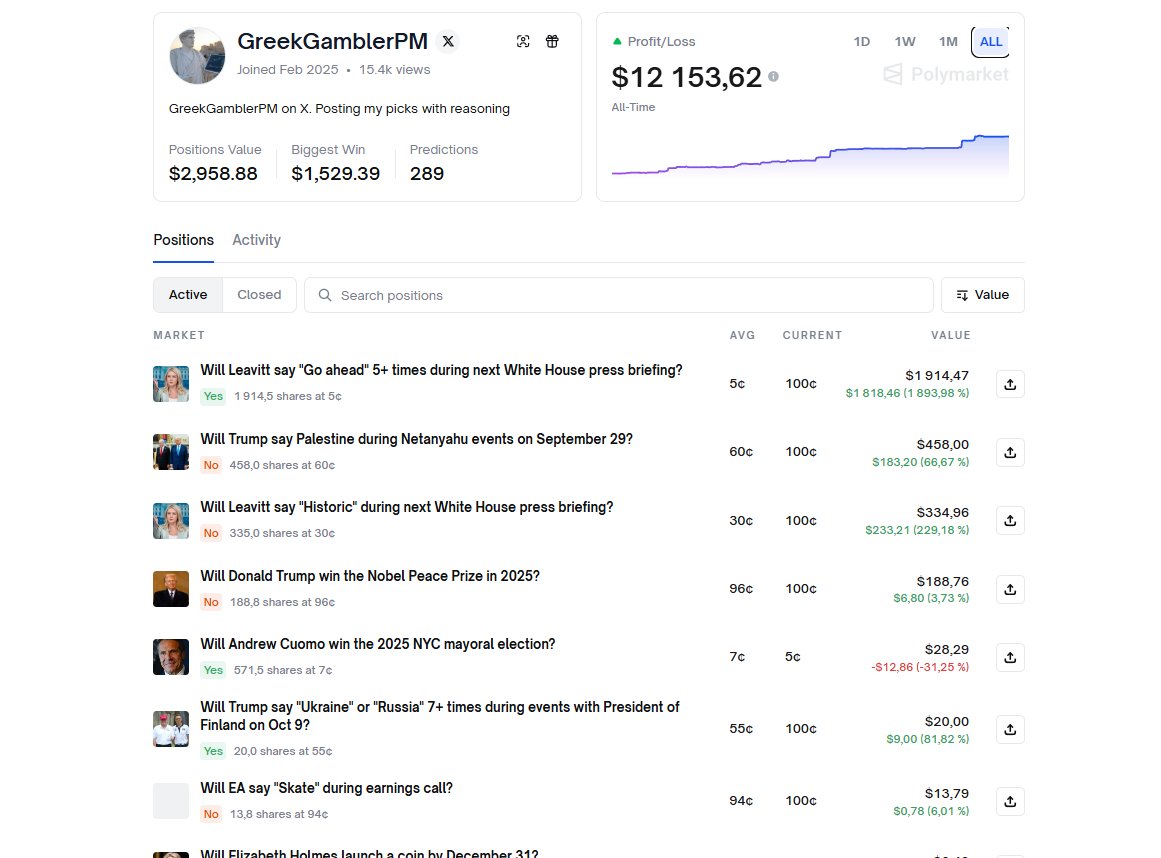Click the search magnifier icon
1161x858 pixels.
tap(324, 295)
